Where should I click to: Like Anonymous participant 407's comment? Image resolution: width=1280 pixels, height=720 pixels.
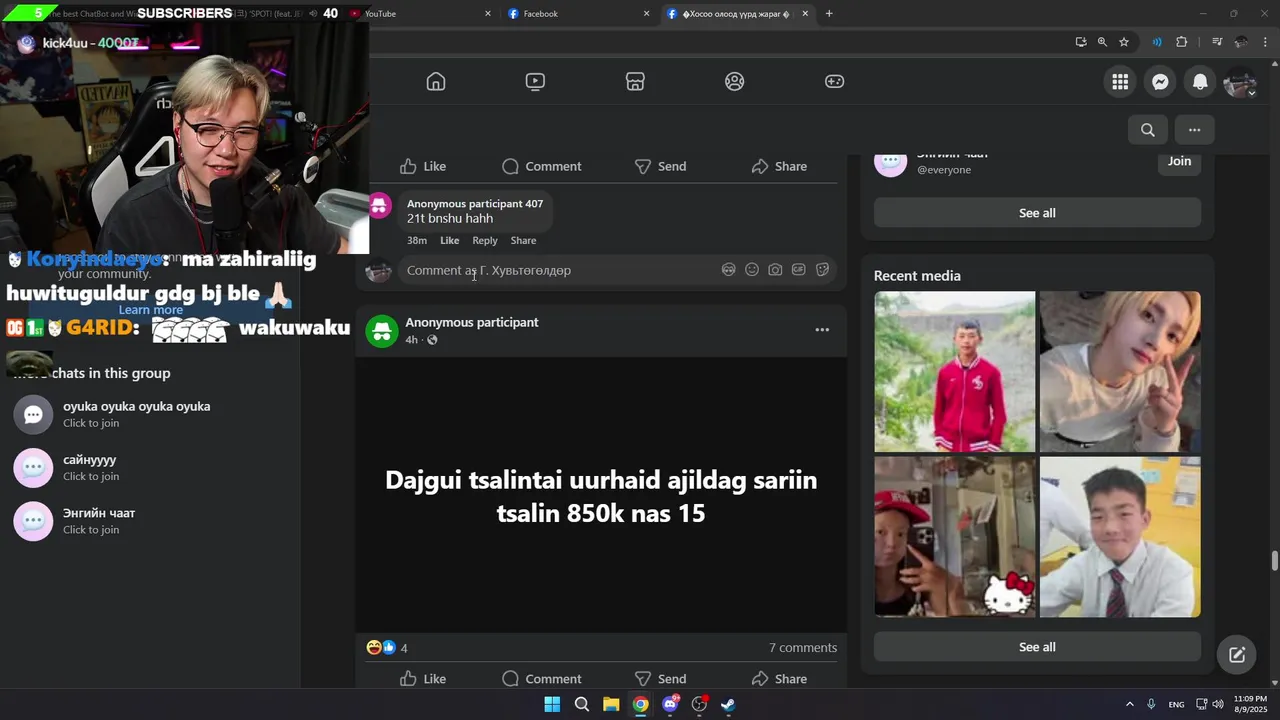(450, 240)
